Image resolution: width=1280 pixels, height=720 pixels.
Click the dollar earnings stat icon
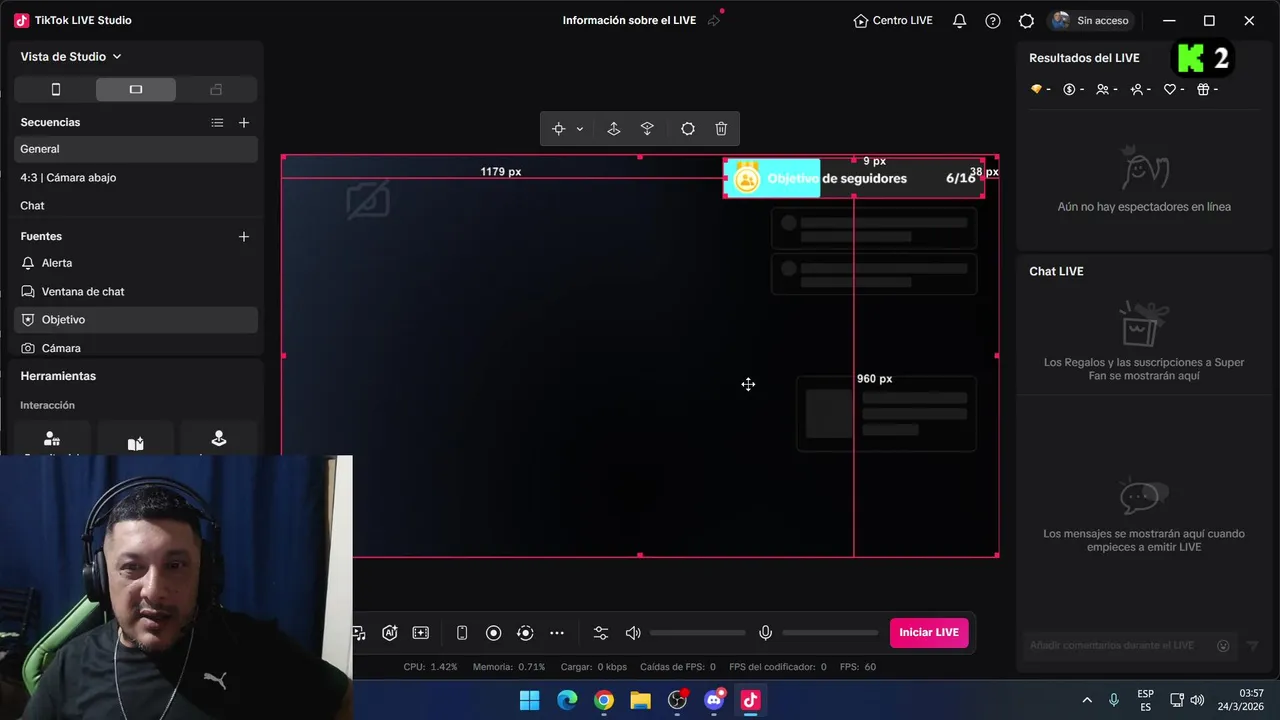(x=1069, y=89)
